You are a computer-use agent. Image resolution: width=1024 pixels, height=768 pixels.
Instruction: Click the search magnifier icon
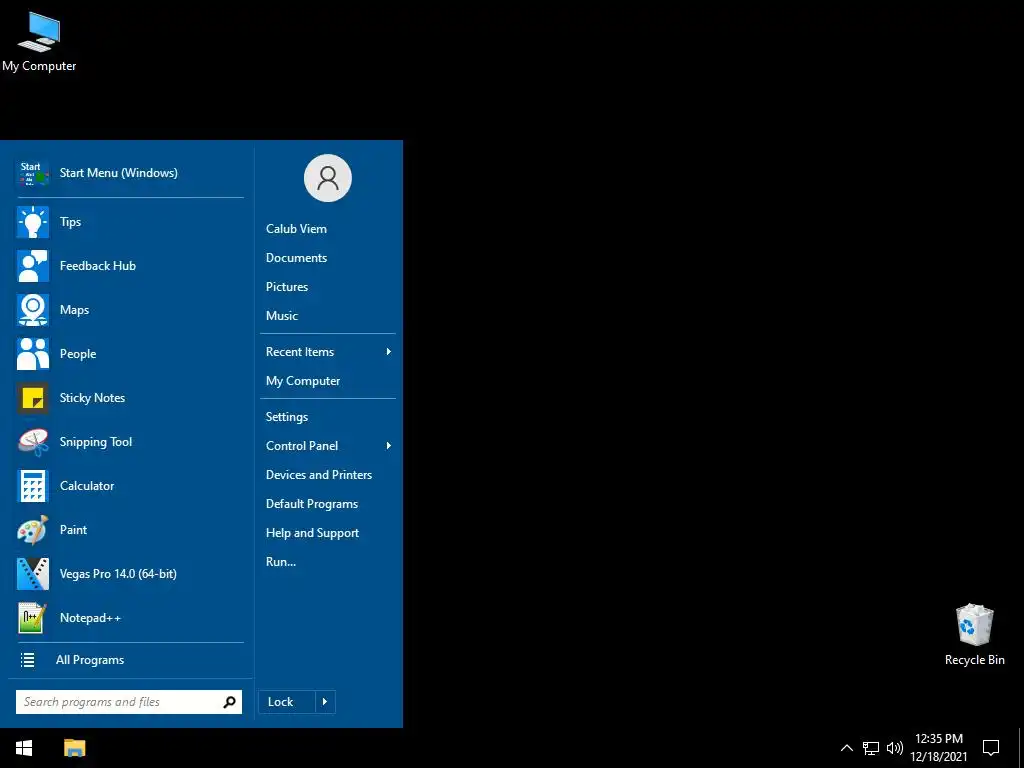[229, 702]
